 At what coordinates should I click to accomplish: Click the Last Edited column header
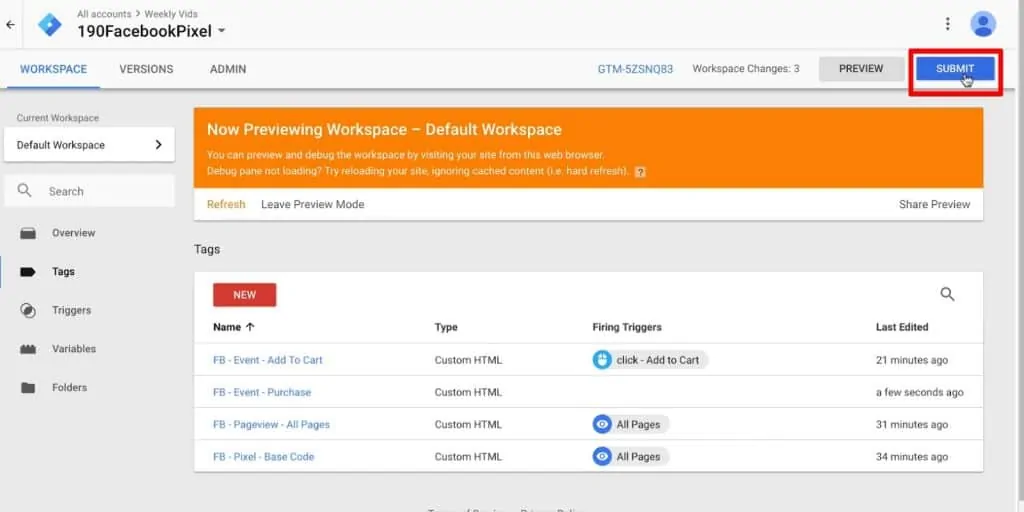[902, 327]
